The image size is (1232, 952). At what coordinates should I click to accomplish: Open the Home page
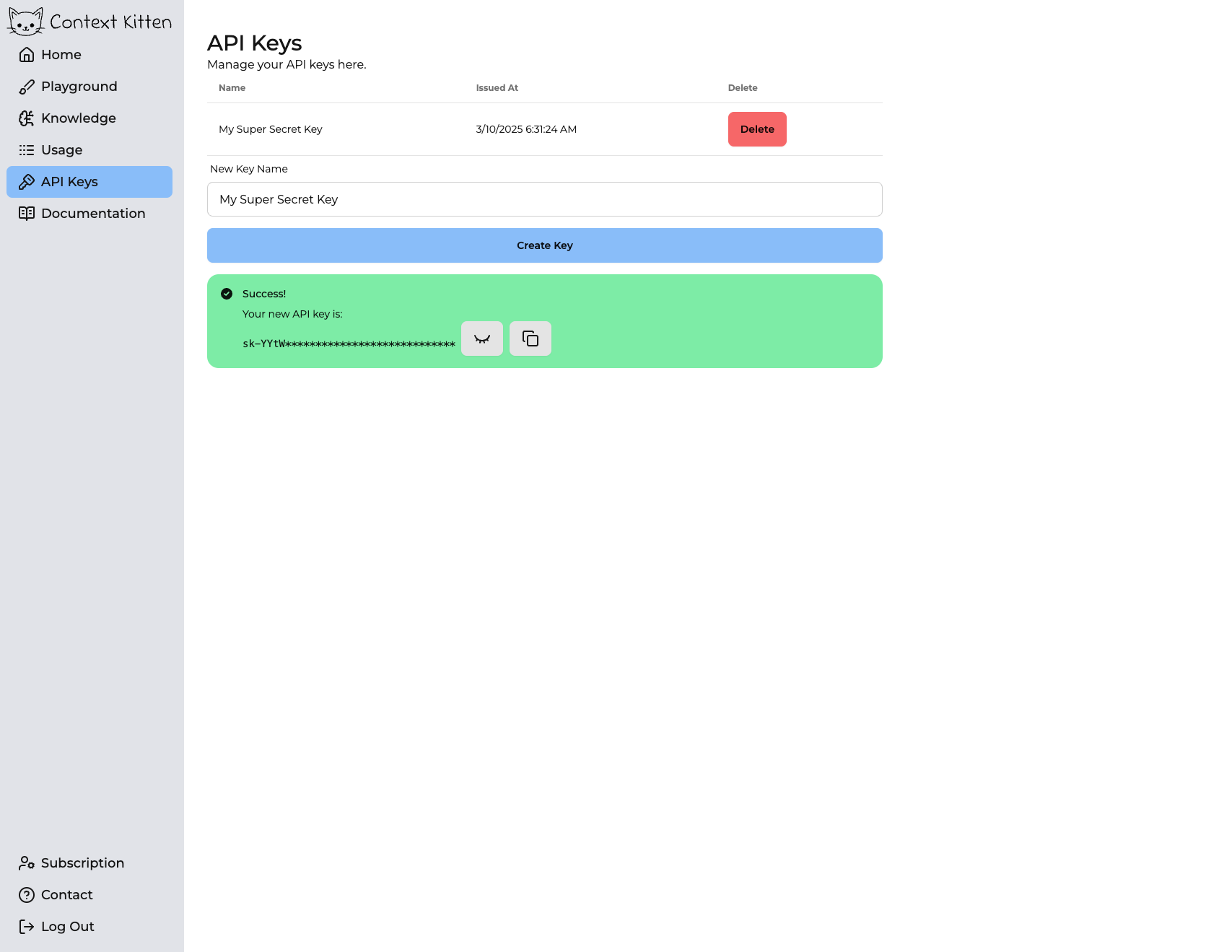(89, 55)
